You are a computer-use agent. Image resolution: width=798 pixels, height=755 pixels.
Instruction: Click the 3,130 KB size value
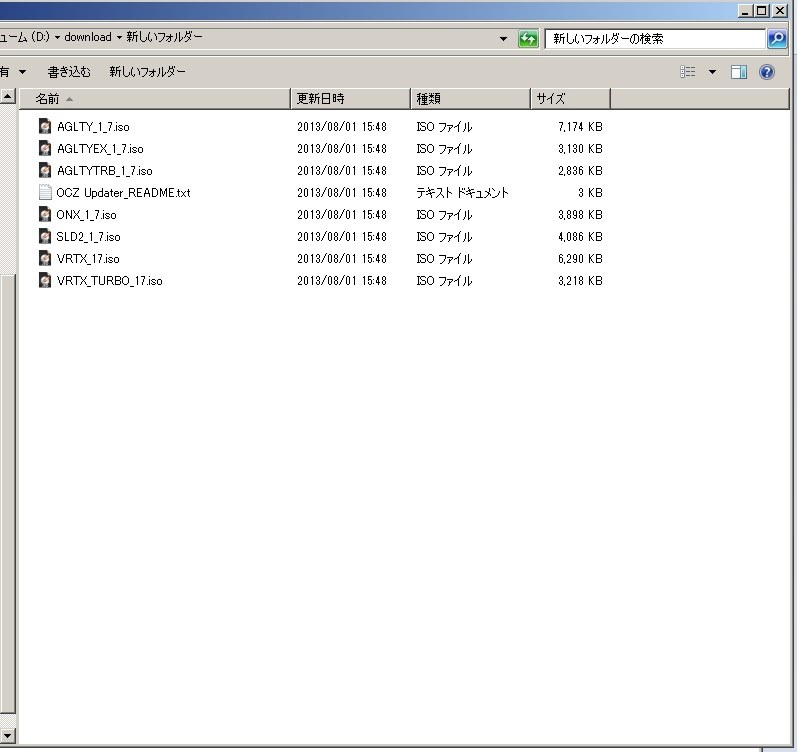tap(580, 149)
